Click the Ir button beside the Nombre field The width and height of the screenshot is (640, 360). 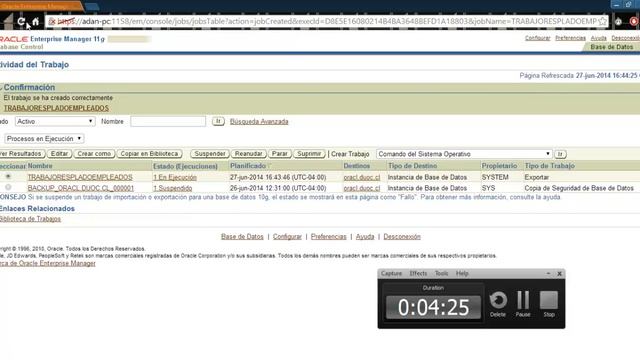218,121
